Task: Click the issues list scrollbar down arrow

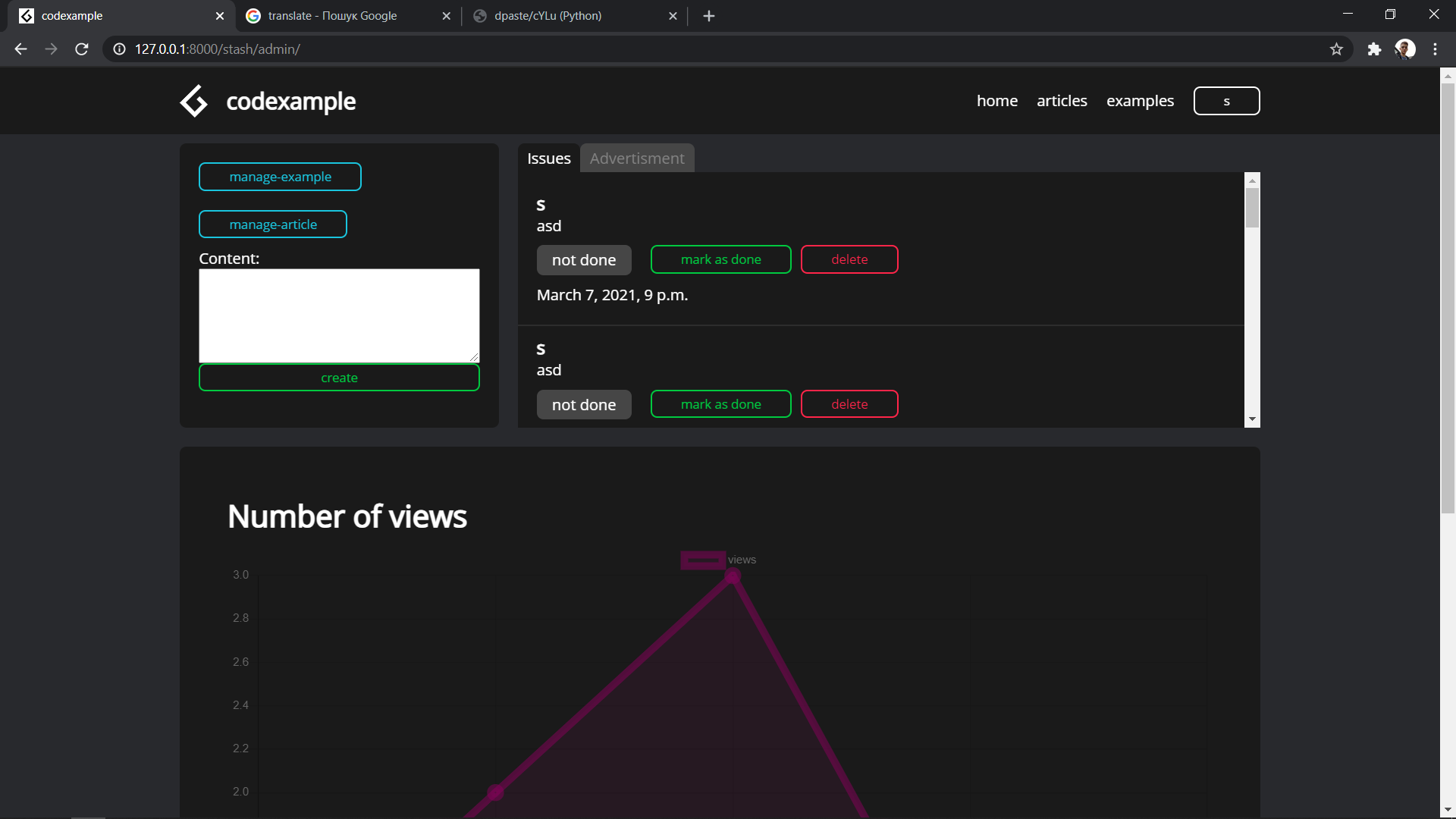Action: pyautogui.click(x=1252, y=419)
